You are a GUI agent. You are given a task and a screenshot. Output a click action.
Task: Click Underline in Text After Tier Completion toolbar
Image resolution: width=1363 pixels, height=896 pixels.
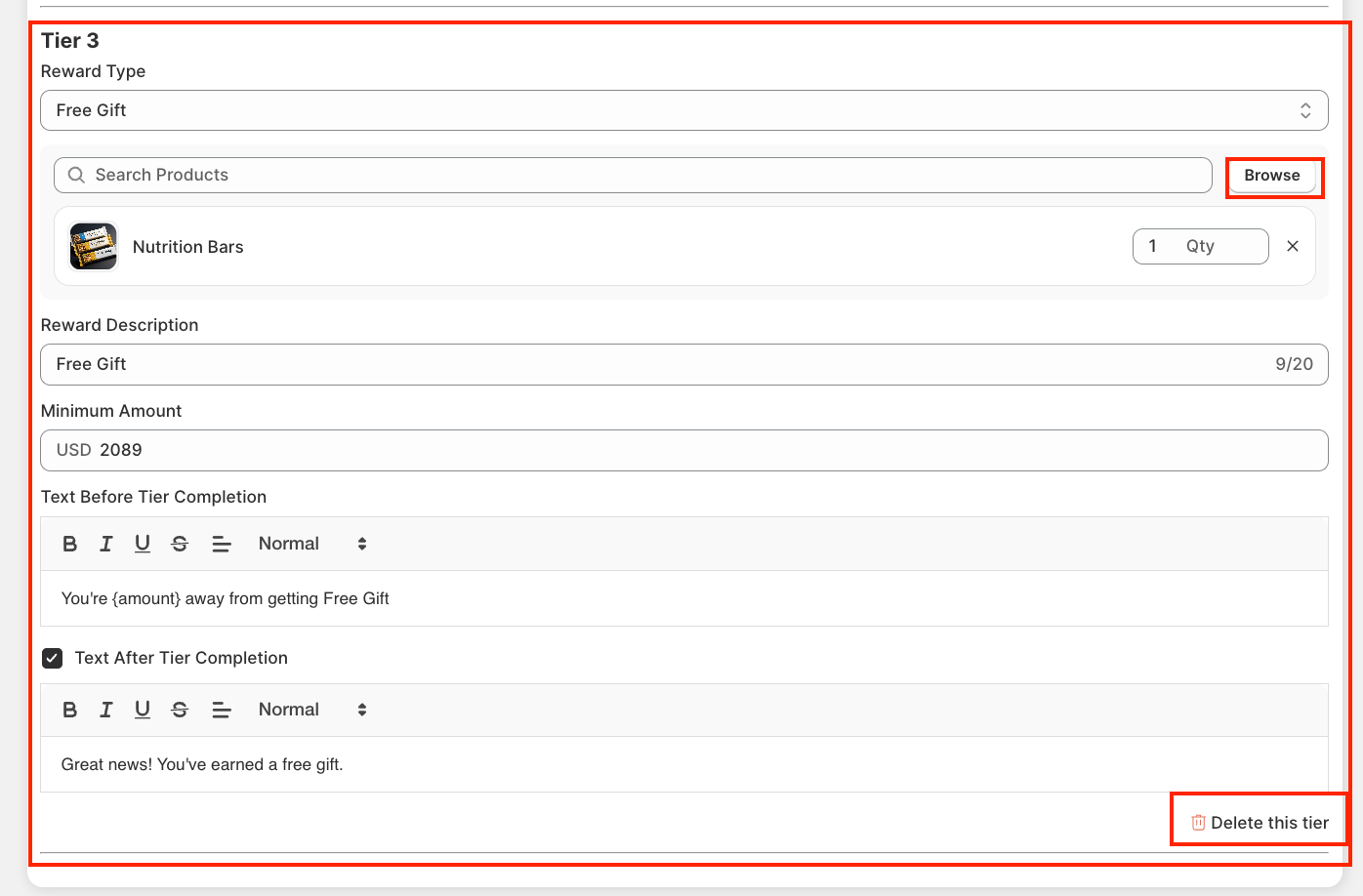coord(143,710)
